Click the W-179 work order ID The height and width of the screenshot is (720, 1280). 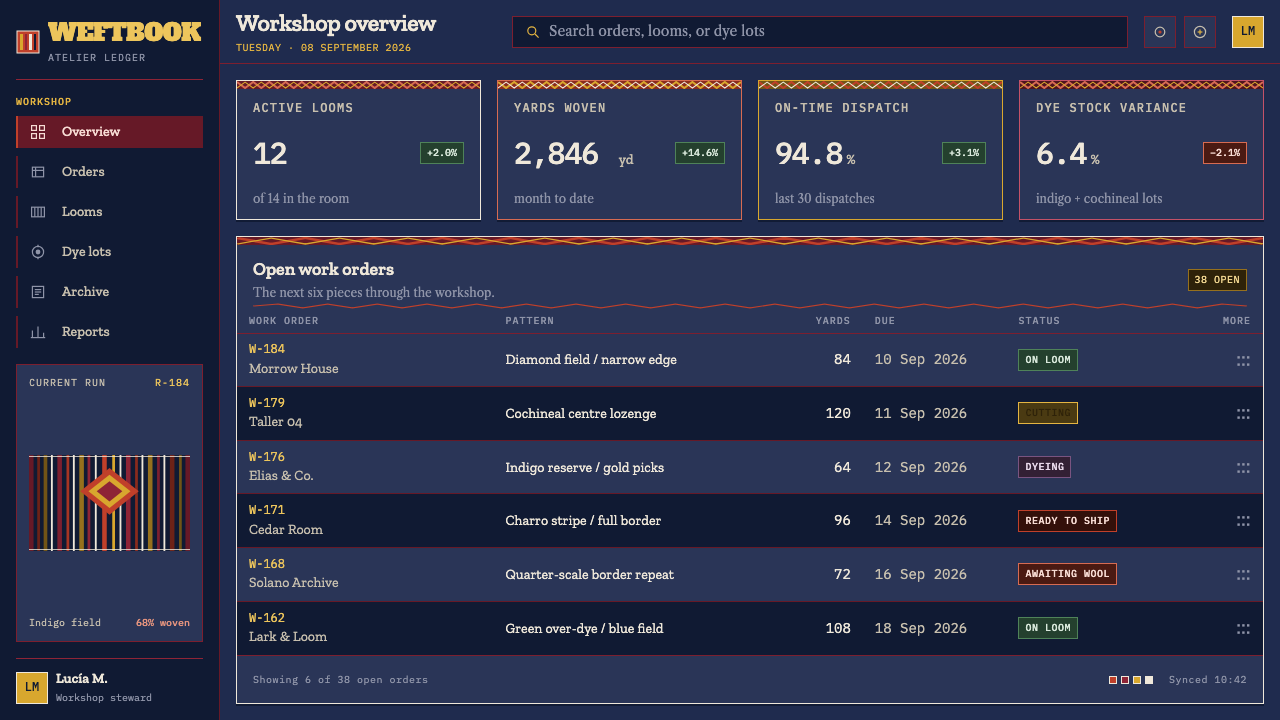267,403
